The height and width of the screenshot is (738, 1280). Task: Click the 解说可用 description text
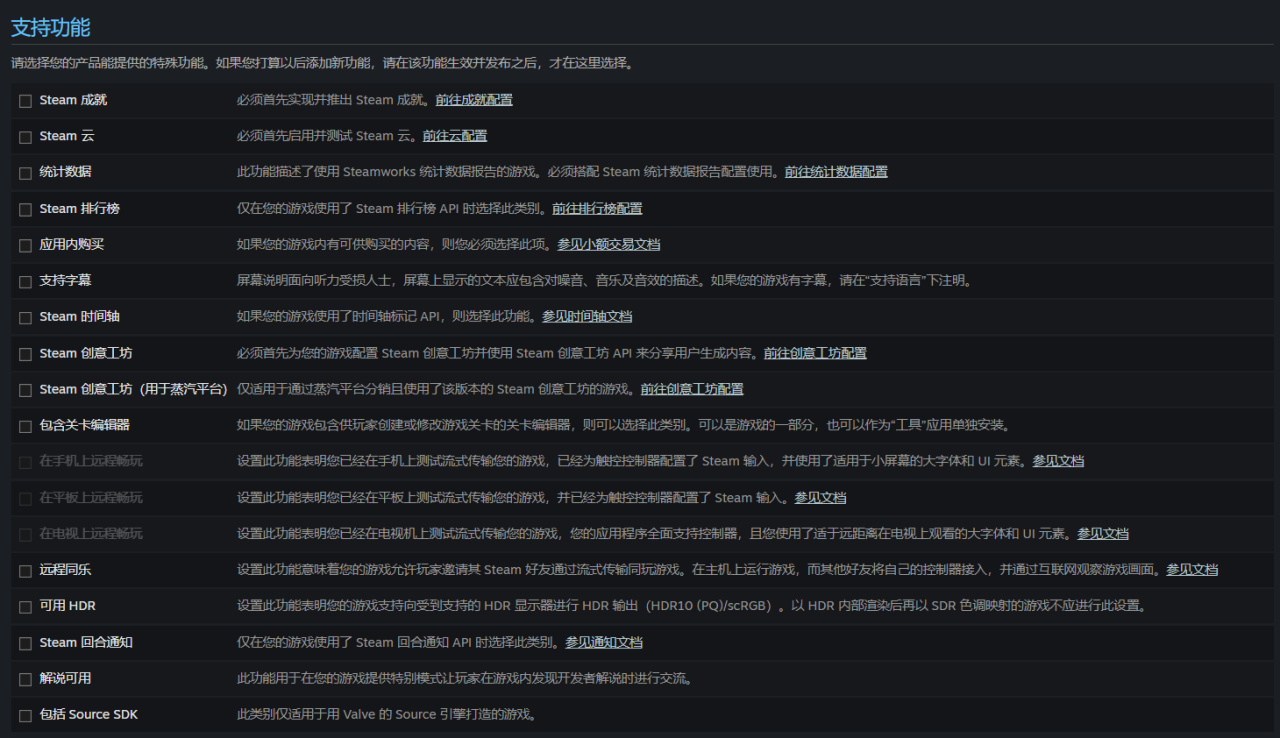465,678
